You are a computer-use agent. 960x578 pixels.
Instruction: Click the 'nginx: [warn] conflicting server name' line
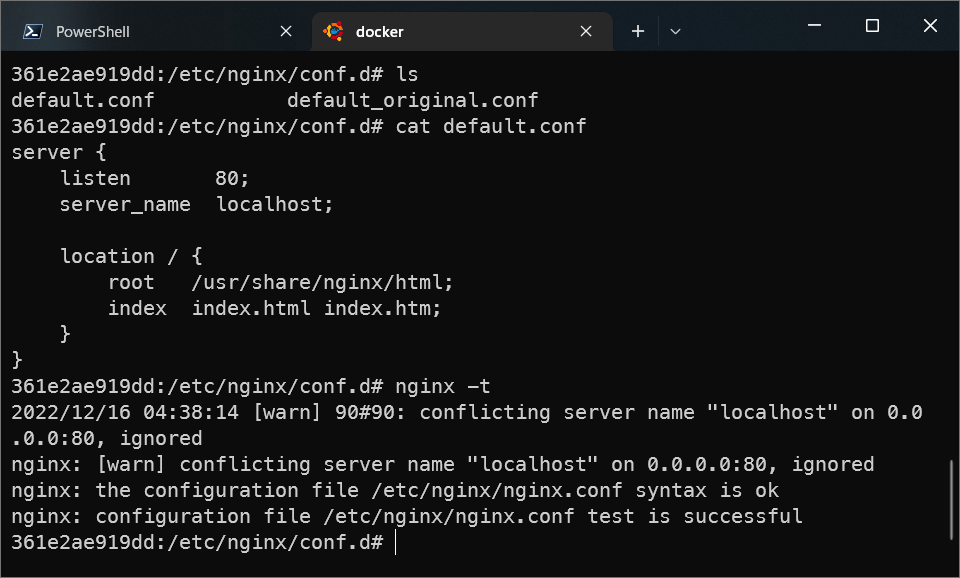[443, 464]
